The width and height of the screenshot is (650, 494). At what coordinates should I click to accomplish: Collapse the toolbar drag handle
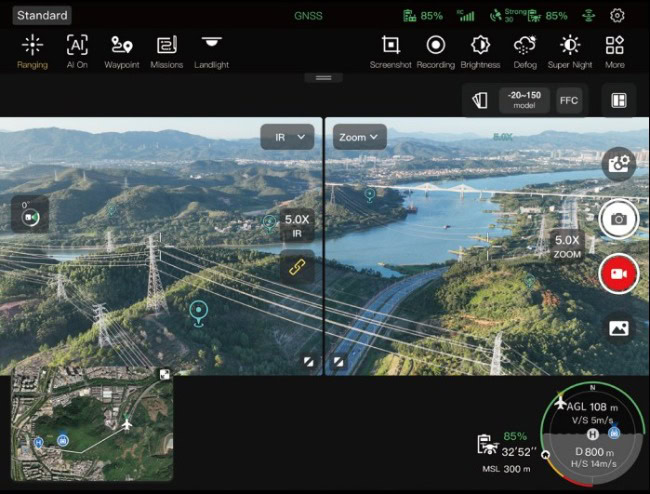(x=323, y=78)
